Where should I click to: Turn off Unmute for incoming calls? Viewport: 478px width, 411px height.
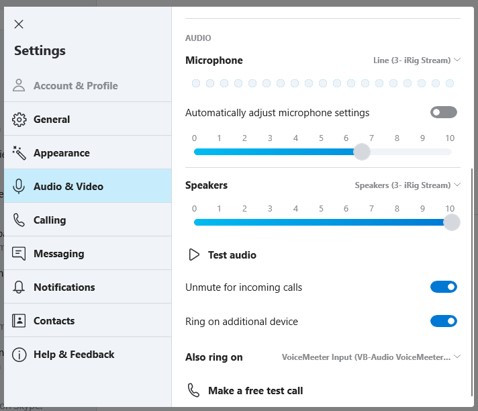pos(443,287)
